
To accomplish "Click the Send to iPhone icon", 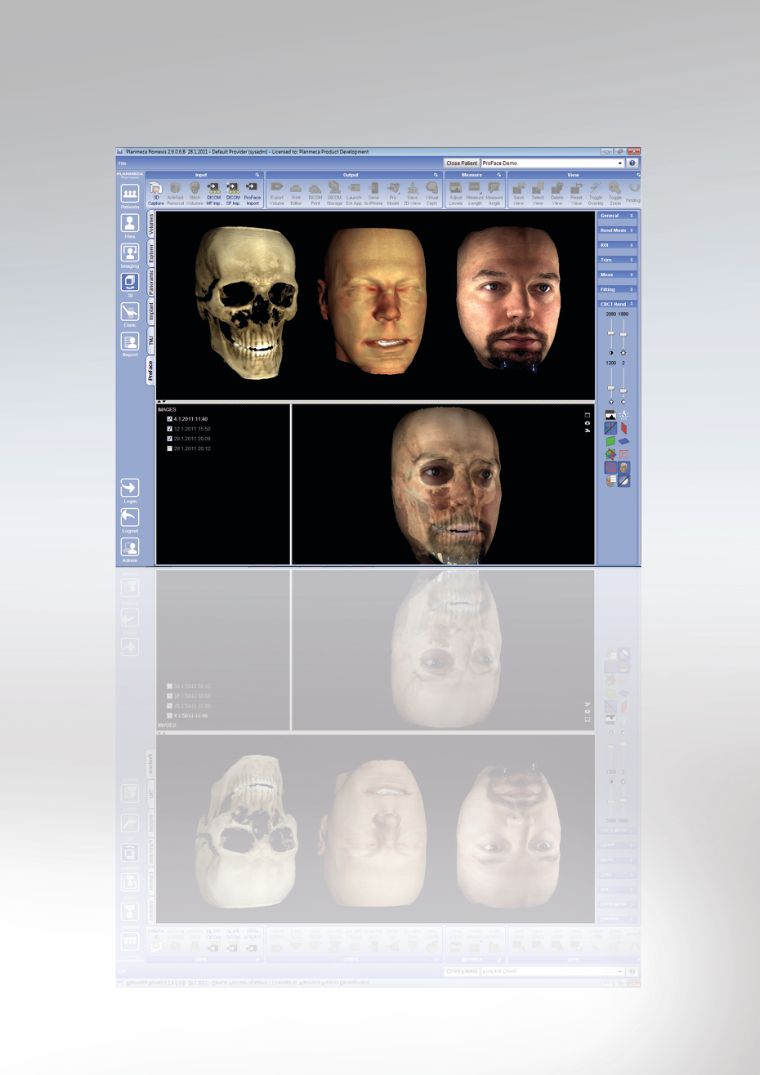I will coord(373,193).
